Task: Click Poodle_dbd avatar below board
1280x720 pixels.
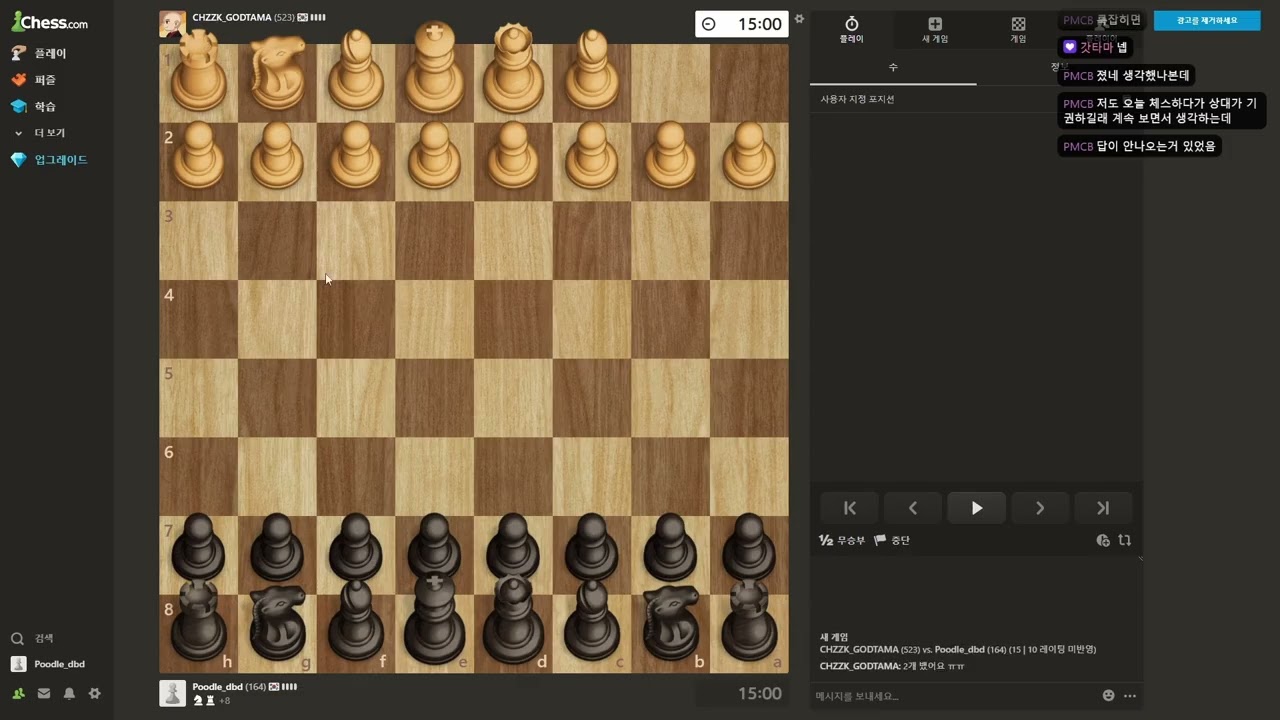Action: [172, 693]
